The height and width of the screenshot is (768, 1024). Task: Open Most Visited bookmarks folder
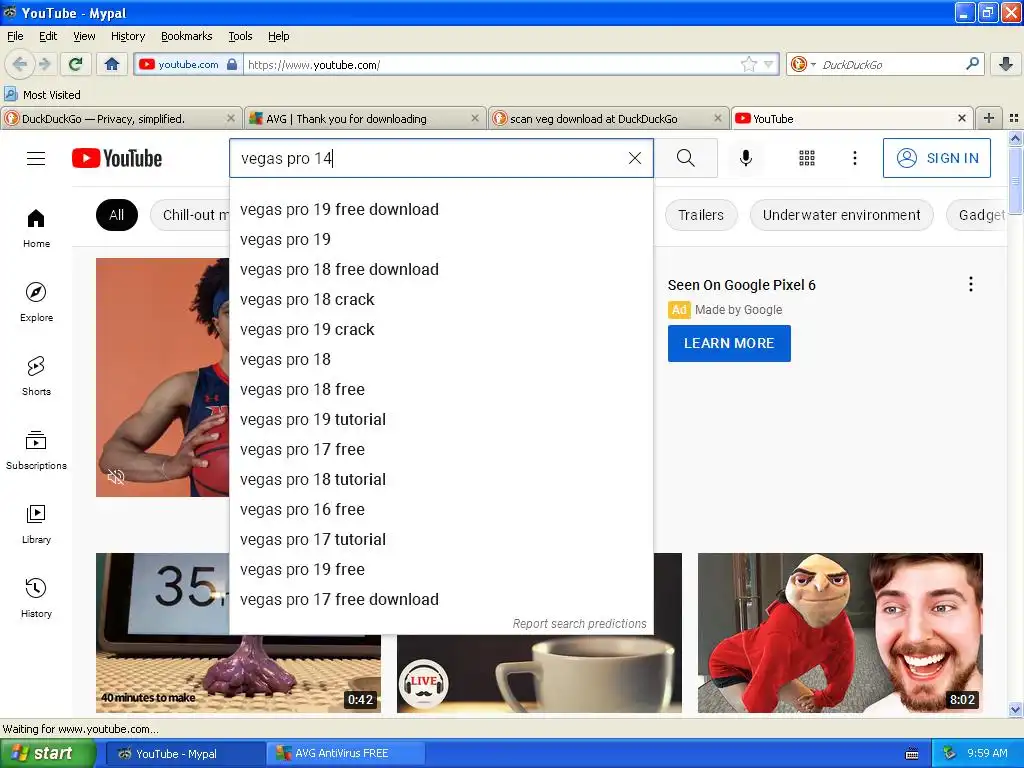coord(43,95)
